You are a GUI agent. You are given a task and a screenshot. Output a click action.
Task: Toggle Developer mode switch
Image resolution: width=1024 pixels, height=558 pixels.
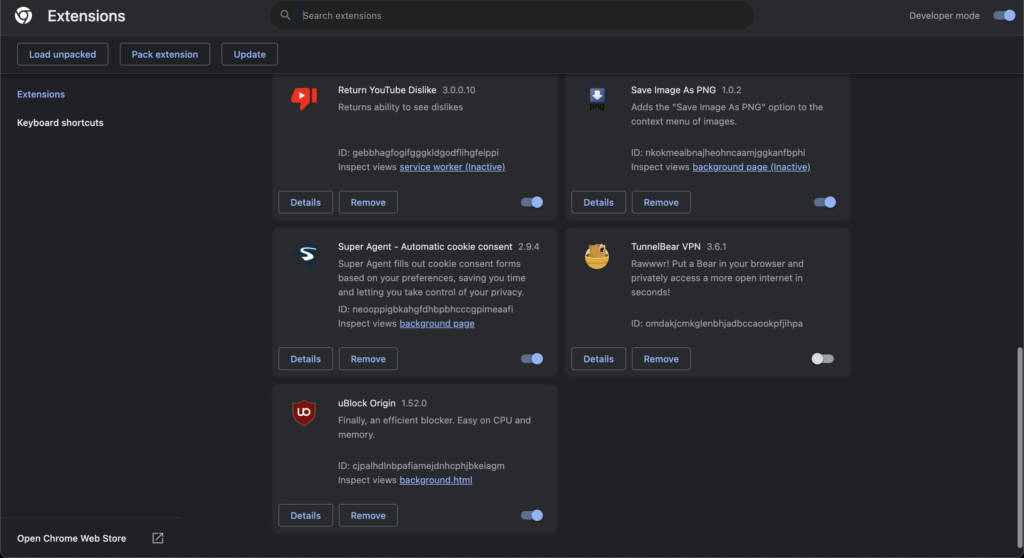[x=1004, y=16]
